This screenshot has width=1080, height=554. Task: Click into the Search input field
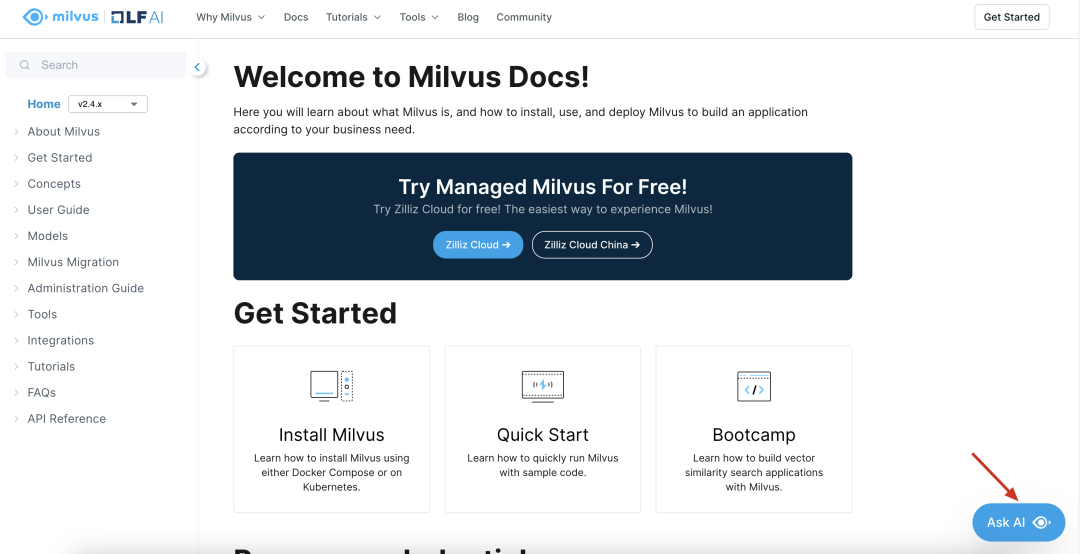(x=96, y=65)
